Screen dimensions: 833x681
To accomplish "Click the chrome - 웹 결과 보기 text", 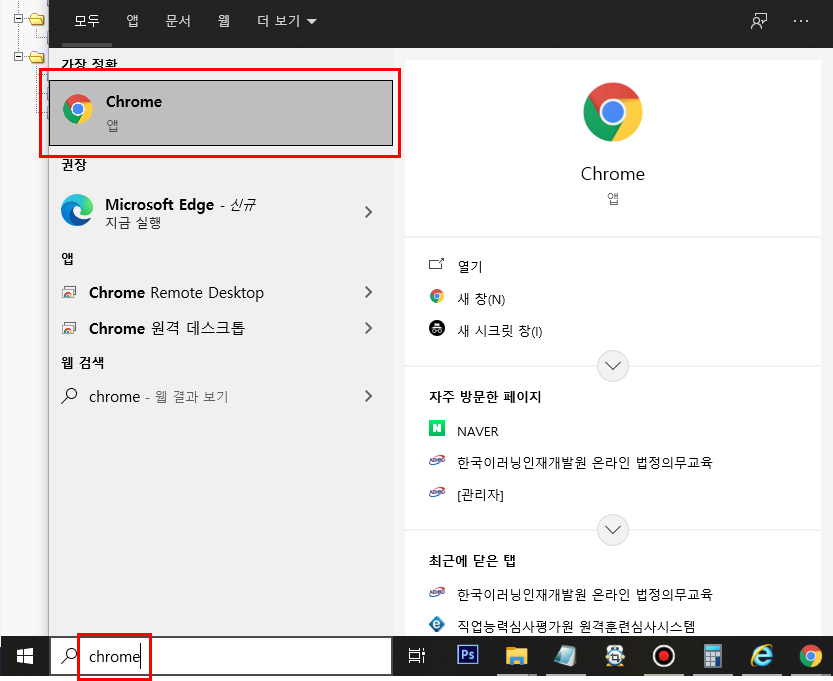I will [x=158, y=397].
